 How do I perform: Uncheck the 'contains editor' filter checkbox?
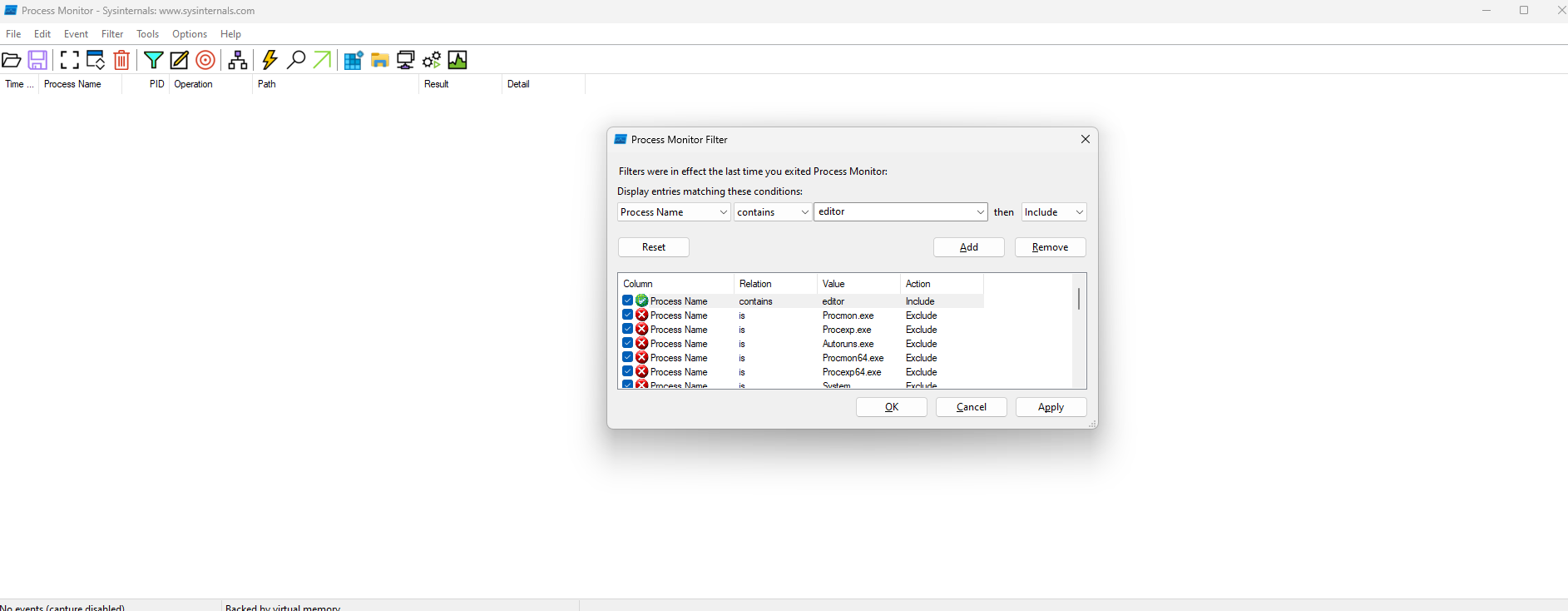628,301
